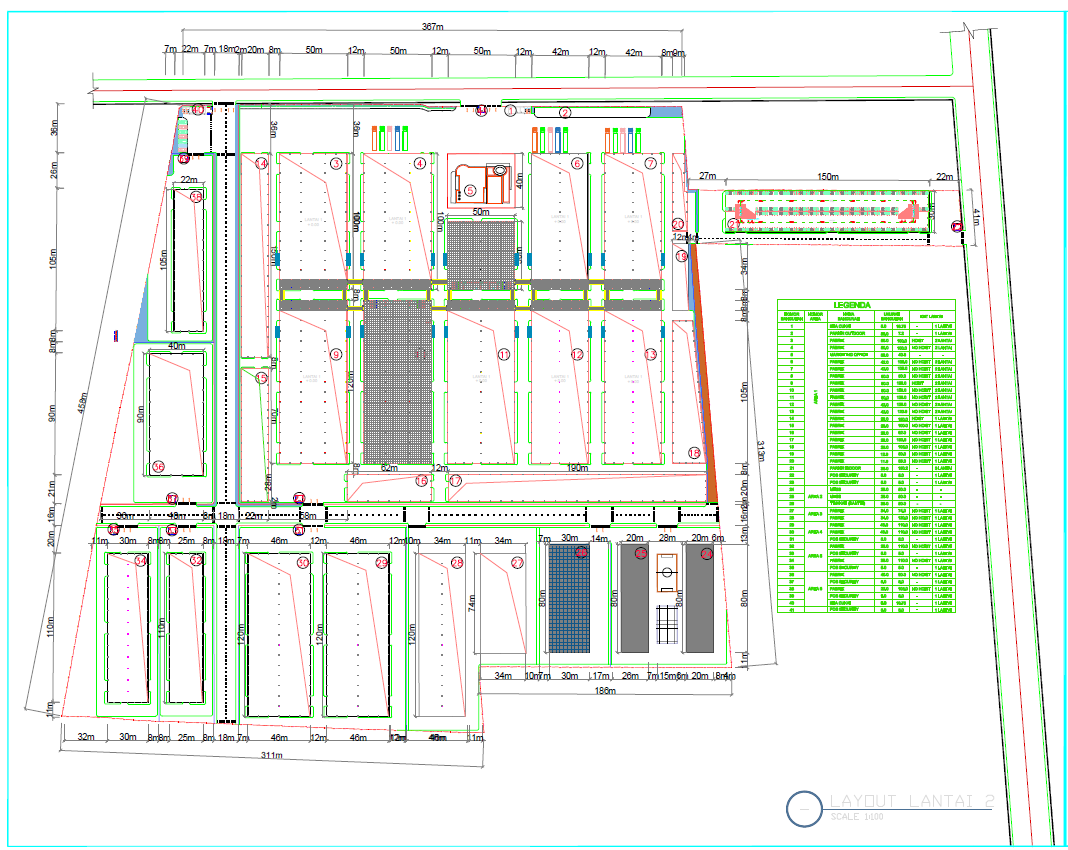Click the title block circle symbol

804,808
